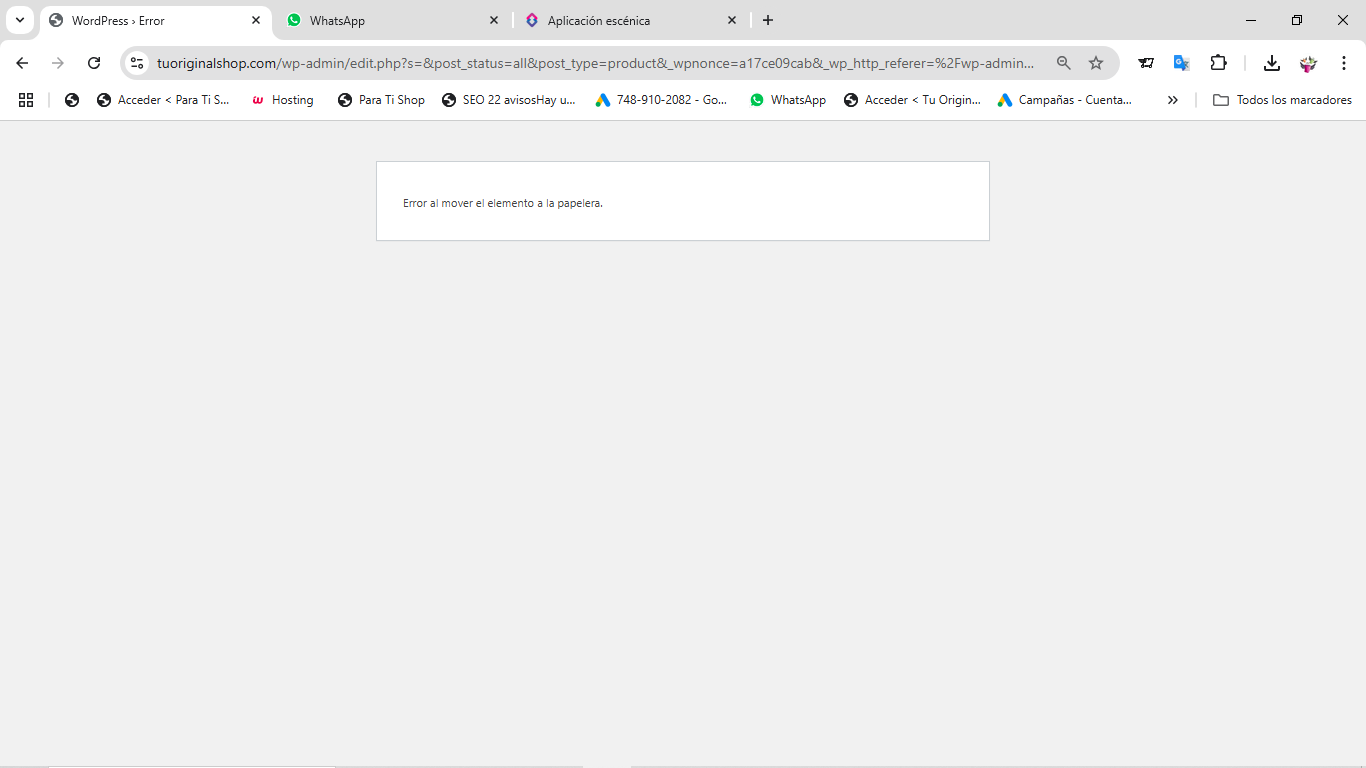The image size is (1366, 768).
Task: Open Acceder < Tu Origin... bookmark
Action: pyautogui.click(x=912, y=100)
